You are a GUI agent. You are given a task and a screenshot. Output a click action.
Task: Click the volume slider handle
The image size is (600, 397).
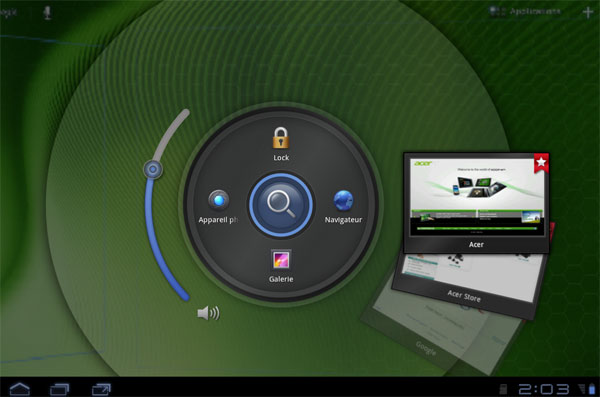pyautogui.click(x=153, y=169)
